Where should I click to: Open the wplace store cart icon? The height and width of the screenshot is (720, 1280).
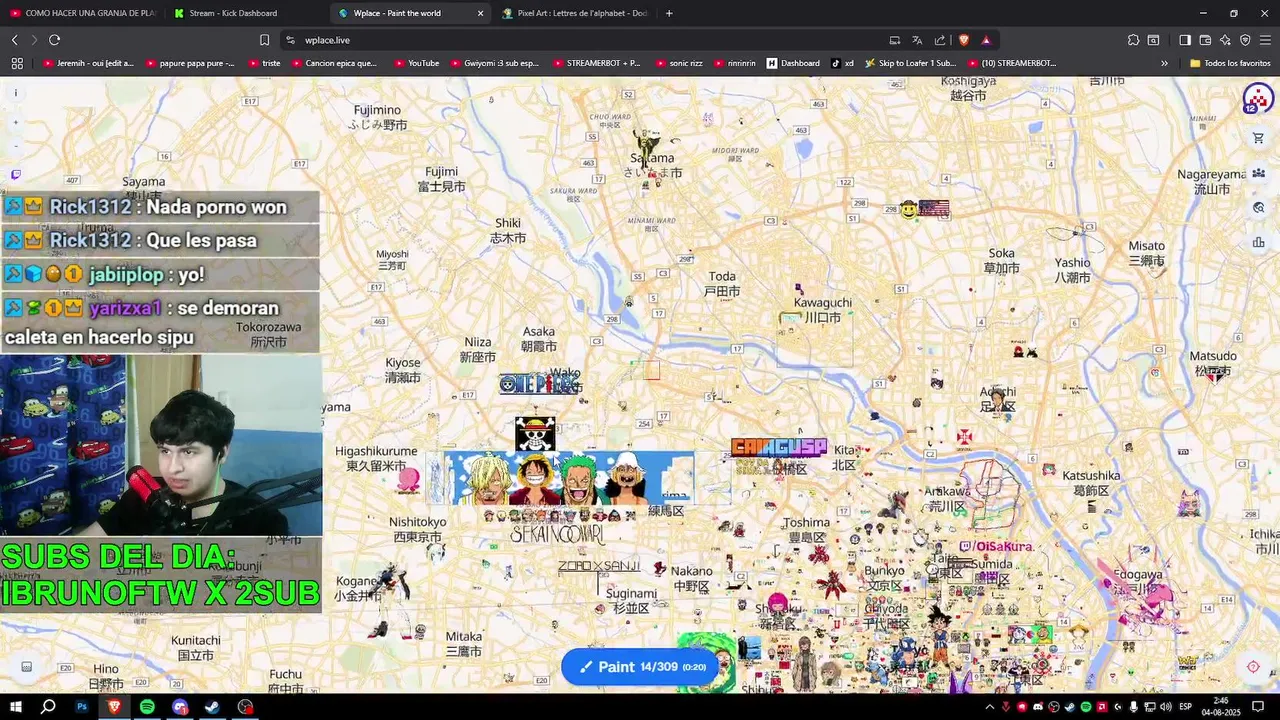[1258, 139]
